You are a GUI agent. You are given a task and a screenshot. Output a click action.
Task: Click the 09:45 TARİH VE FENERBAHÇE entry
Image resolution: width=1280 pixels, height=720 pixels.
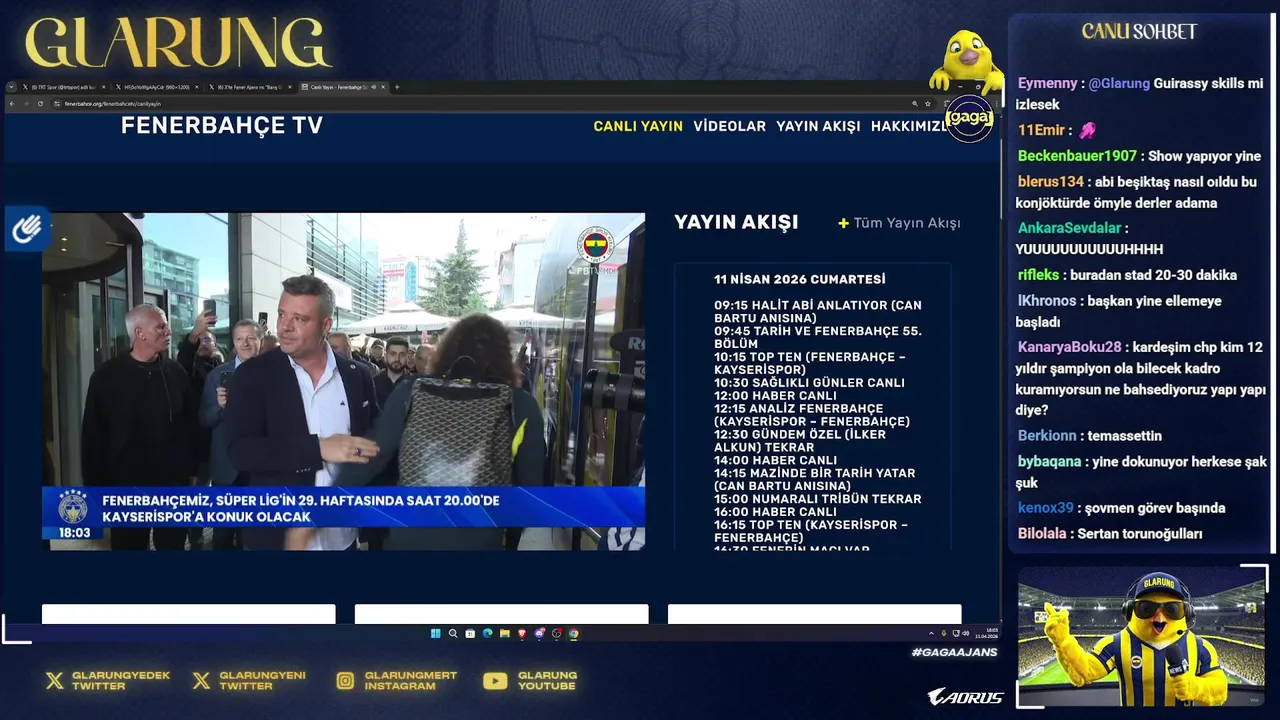coord(818,337)
